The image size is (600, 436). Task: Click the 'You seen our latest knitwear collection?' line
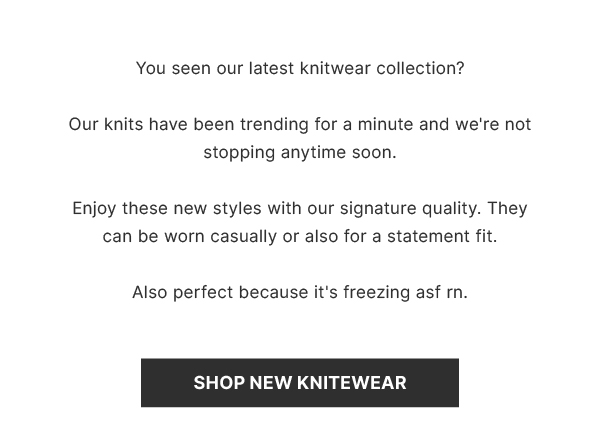pos(300,69)
